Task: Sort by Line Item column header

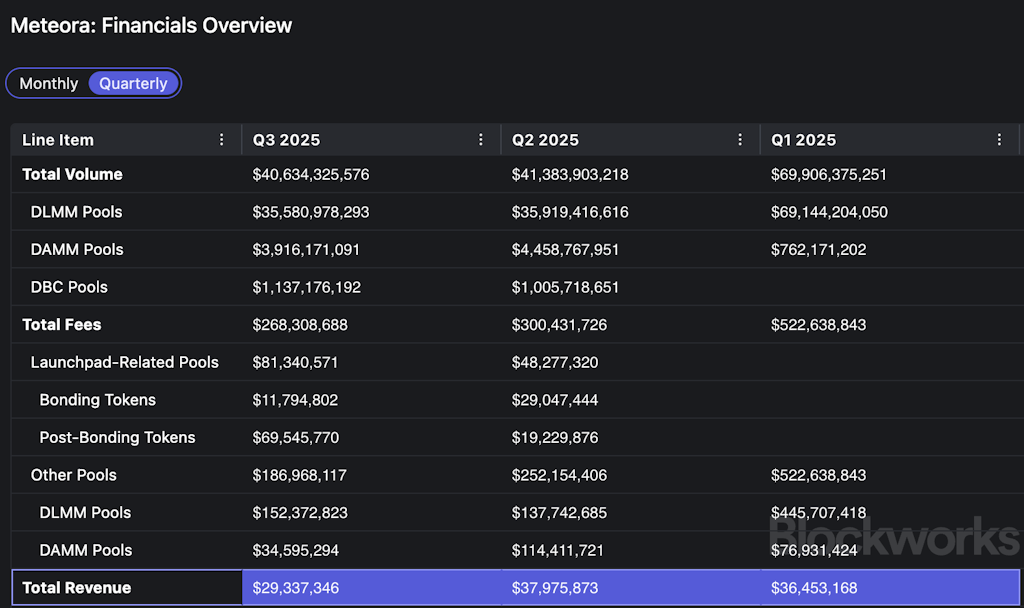Action: pos(58,140)
